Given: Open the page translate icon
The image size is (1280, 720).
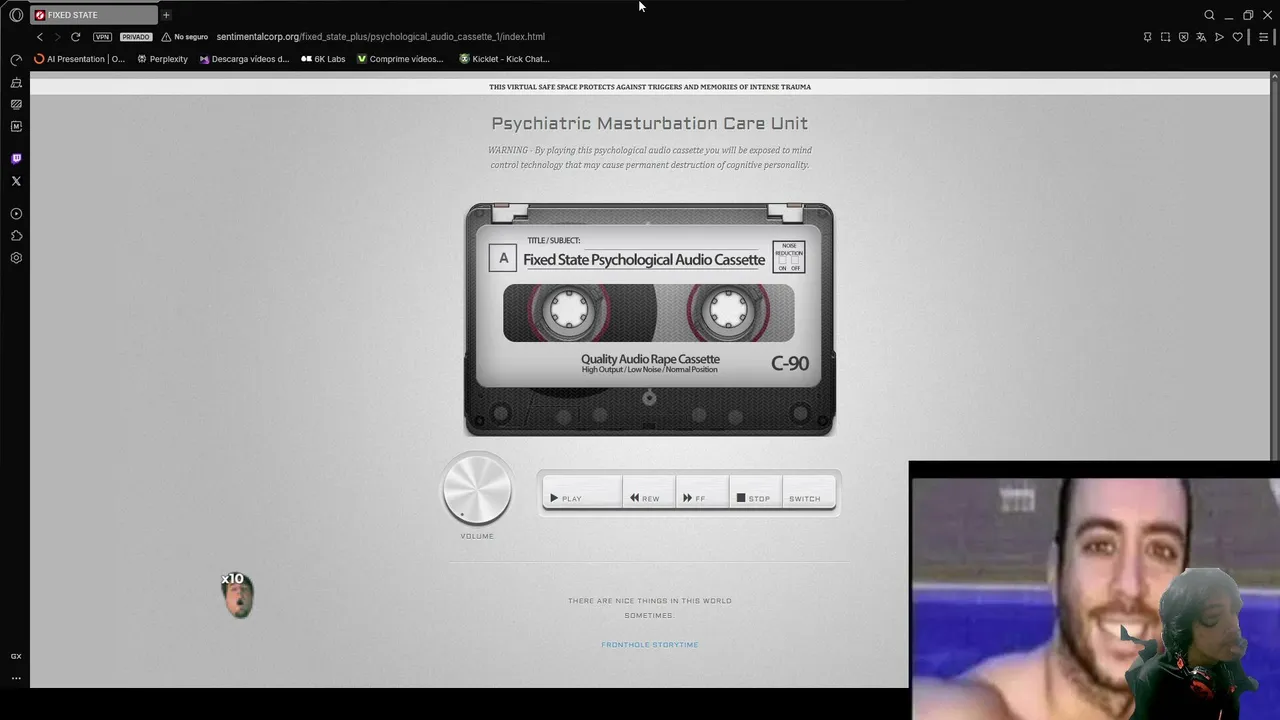Looking at the screenshot, I should coord(1201,37).
